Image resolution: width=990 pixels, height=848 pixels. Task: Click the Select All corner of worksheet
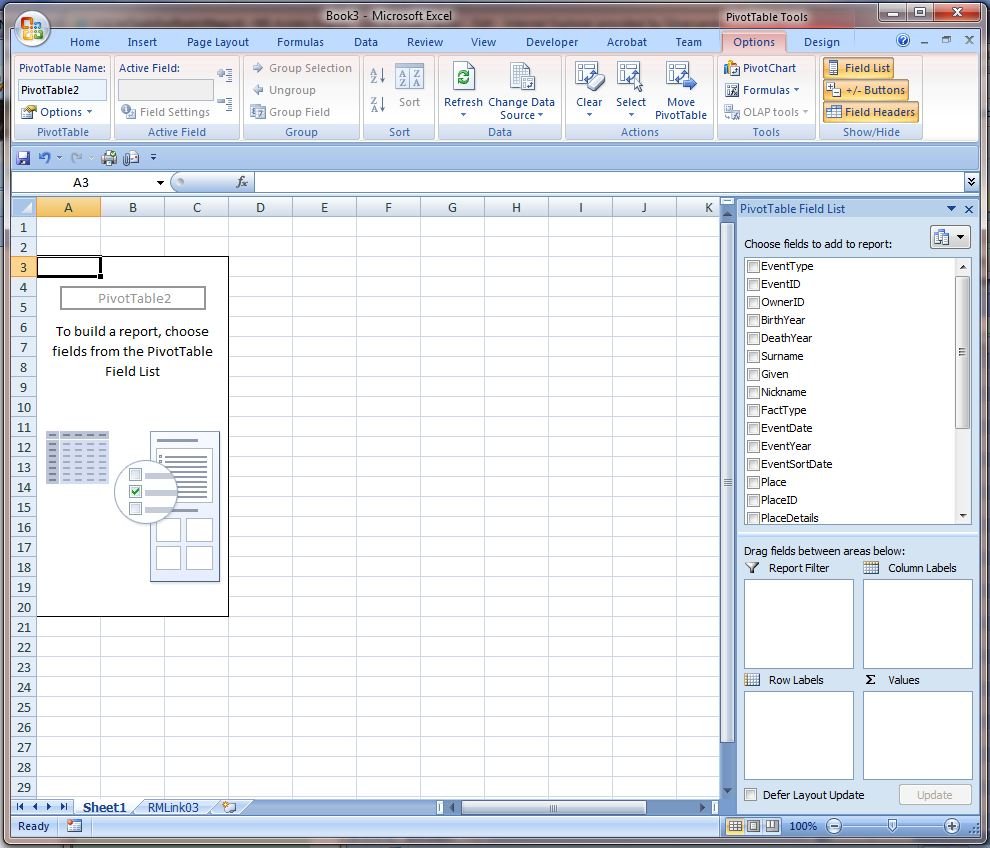click(23, 207)
